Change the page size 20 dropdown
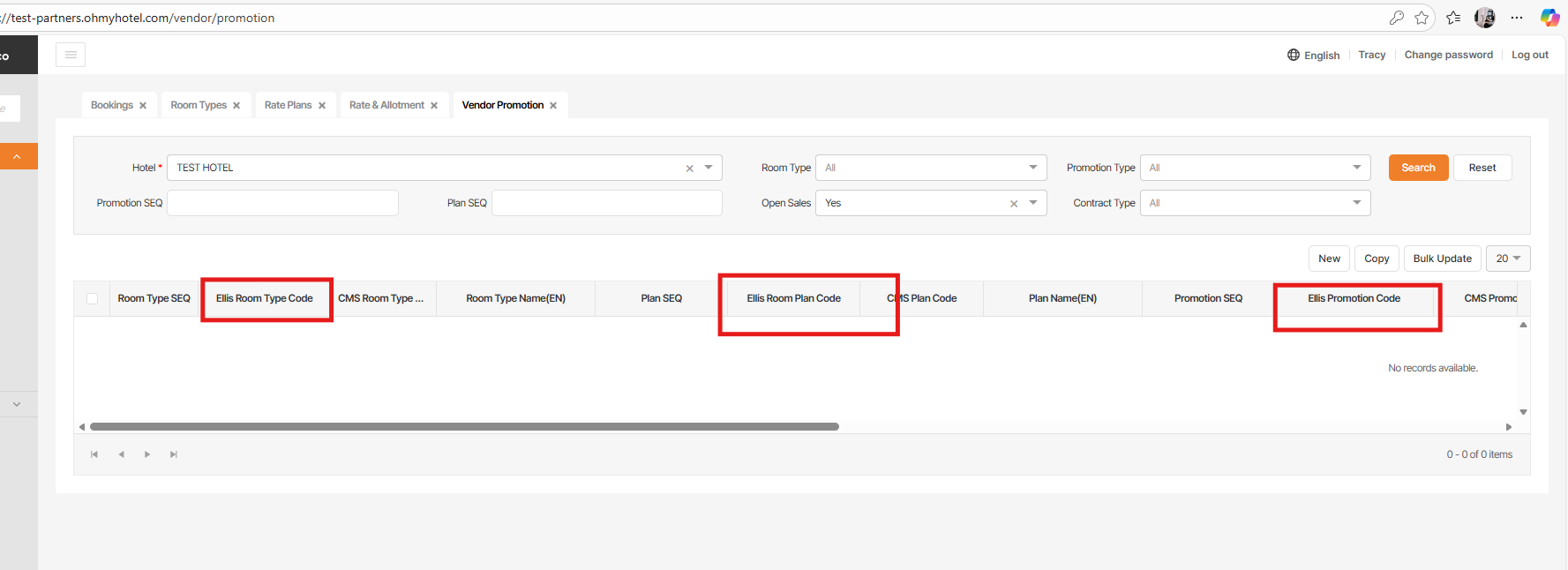 click(x=1507, y=259)
